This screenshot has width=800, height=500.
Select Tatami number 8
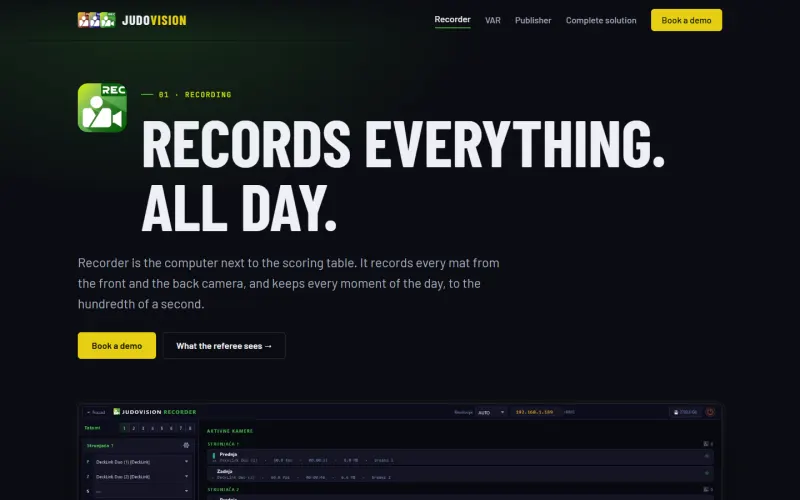pyautogui.click(x=190, y=428)
